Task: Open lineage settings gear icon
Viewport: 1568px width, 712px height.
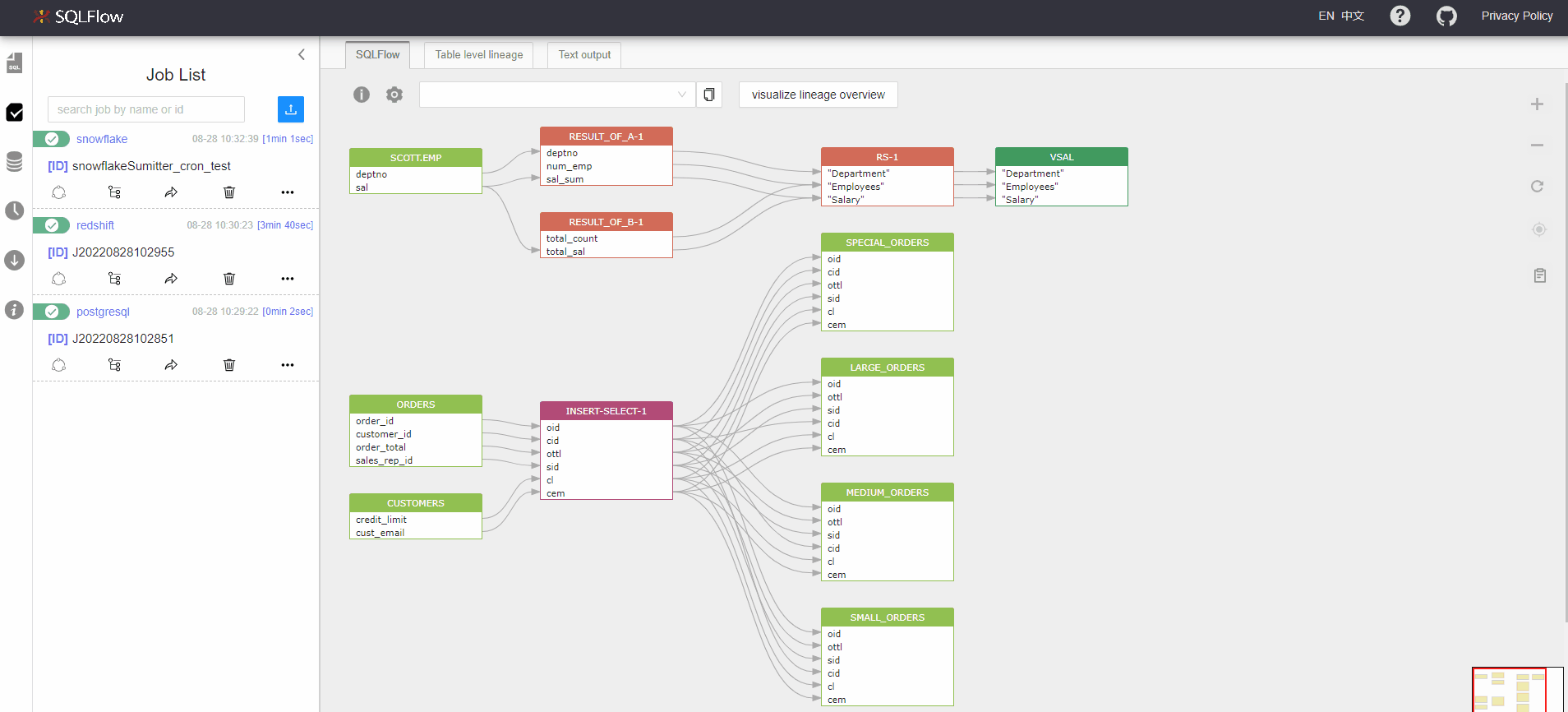Action: coord(394,95)
